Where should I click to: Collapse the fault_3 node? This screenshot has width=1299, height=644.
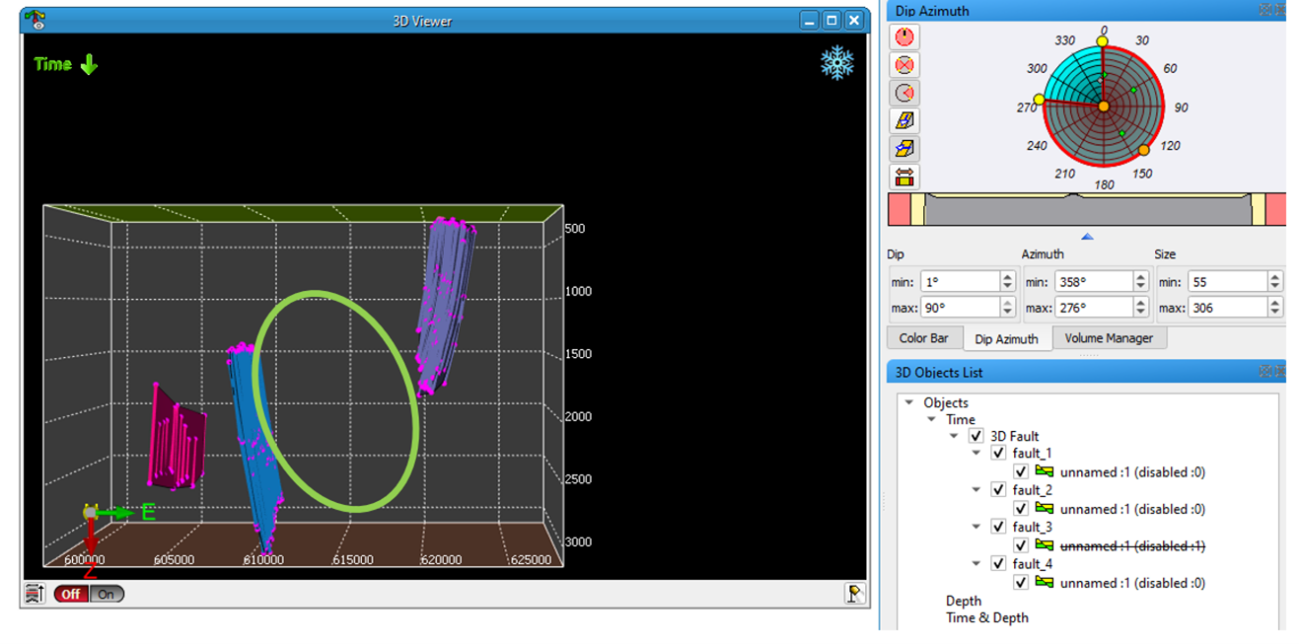[977, 527]
